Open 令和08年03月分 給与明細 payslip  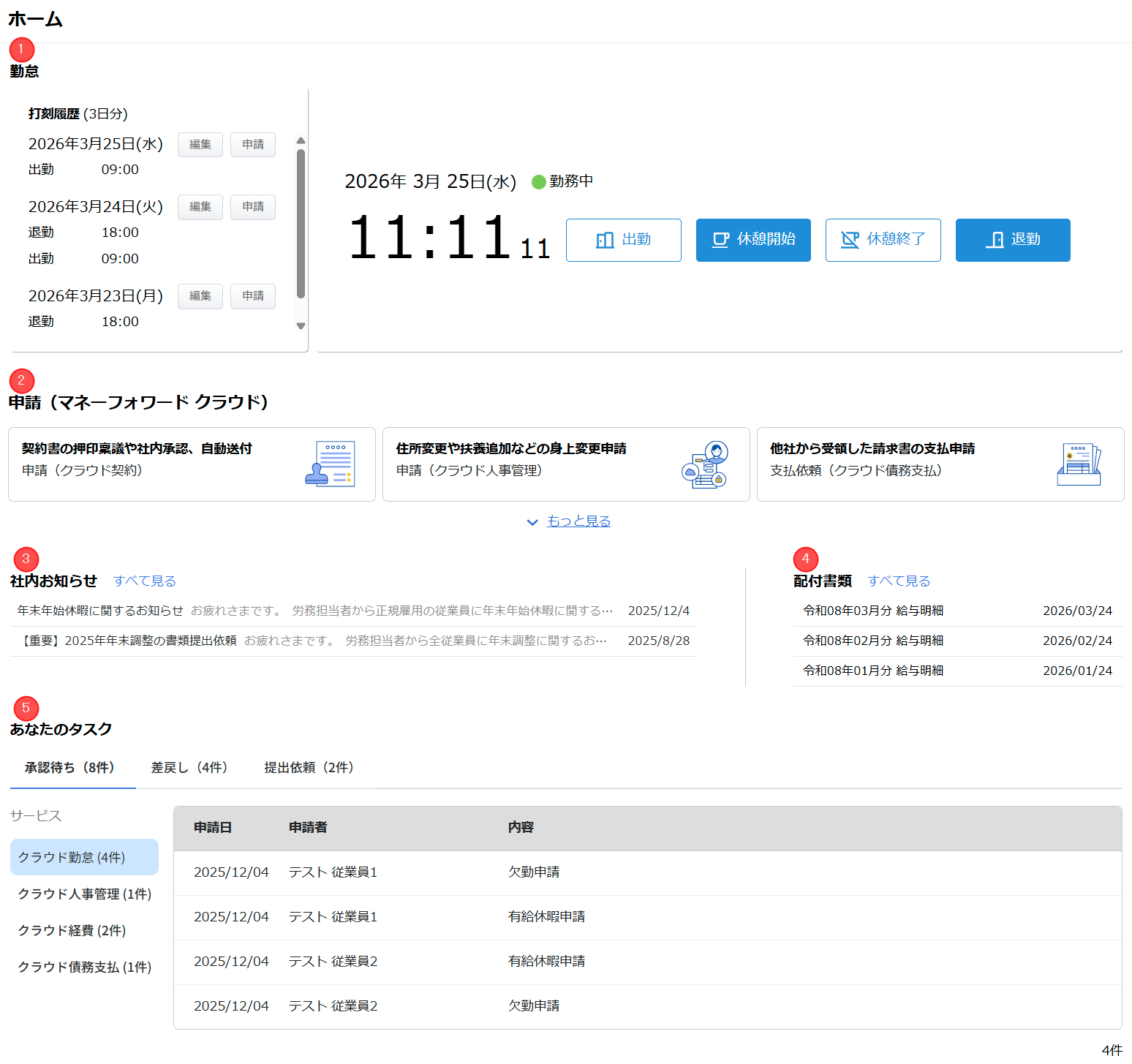coord(873,611)
